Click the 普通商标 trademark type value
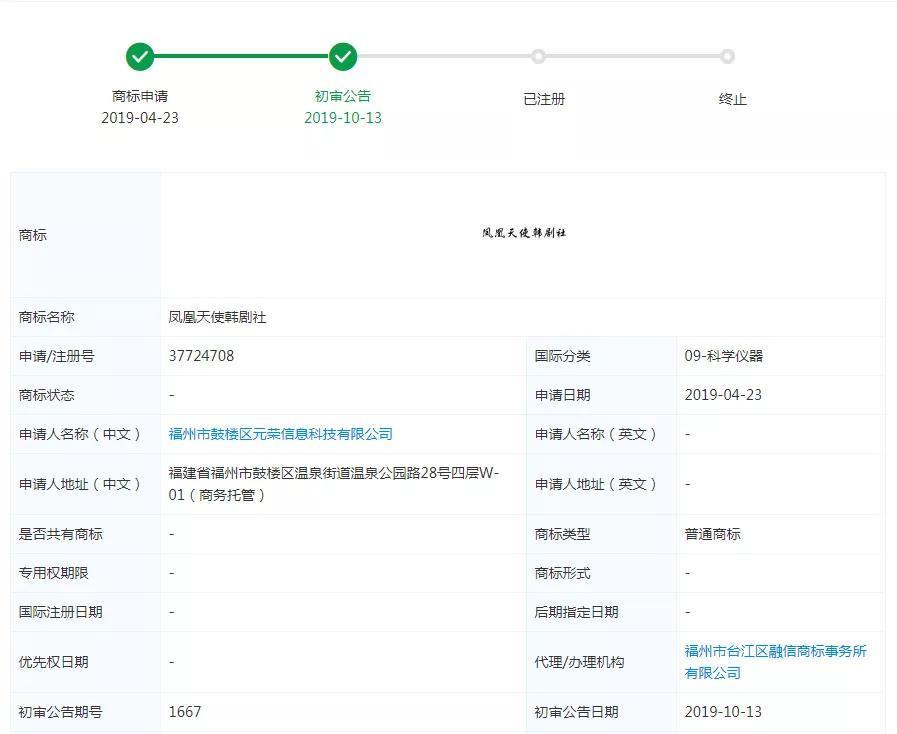Viewport: 897px width, 734px height. pyautogui.click(x=713, y=534)
